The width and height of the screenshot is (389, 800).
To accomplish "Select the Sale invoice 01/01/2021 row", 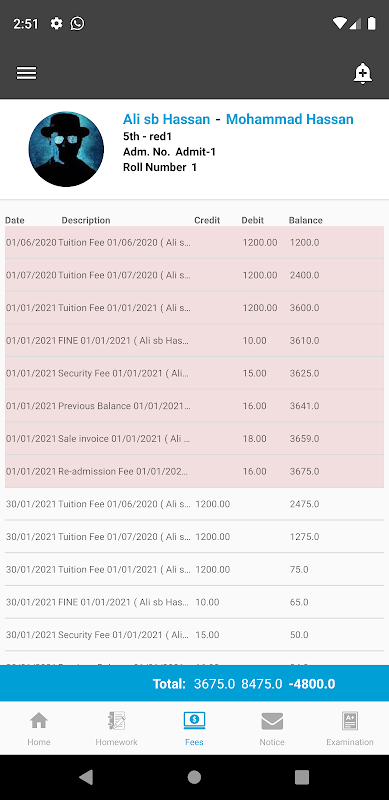I will point(194,438).
